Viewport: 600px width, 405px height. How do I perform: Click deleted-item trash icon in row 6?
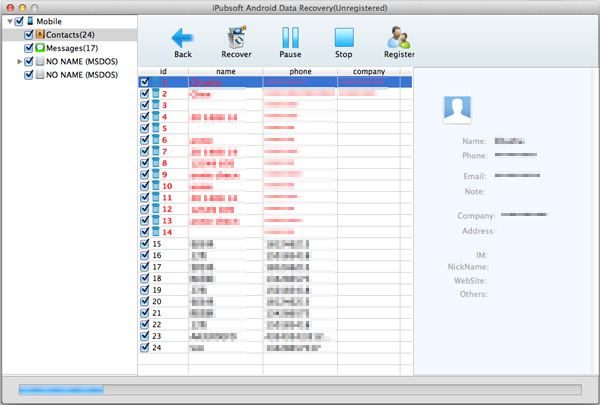coord(155,139)
